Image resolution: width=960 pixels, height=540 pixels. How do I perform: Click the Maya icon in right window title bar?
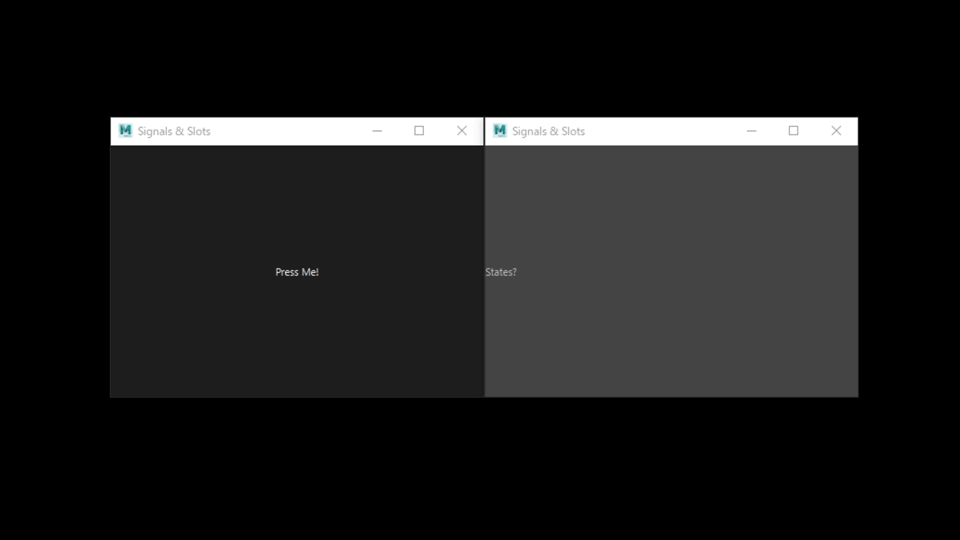point(500,131)
